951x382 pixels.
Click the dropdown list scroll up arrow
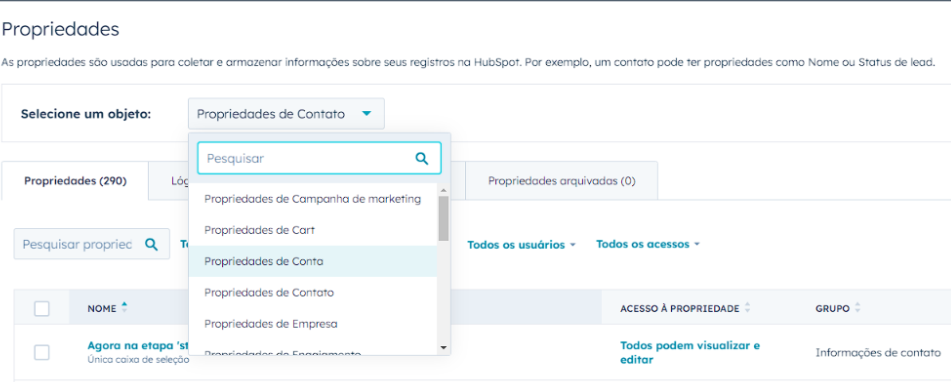point(443,190)
